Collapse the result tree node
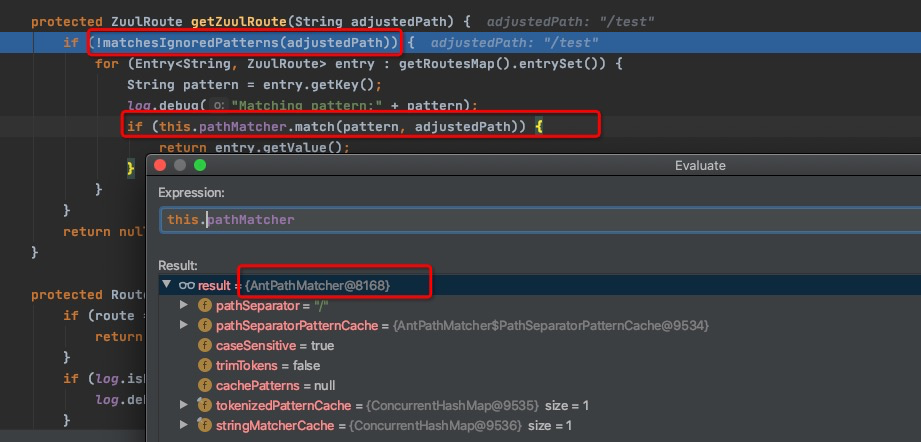The width and height of the screenshot is (921, 442). click(x=167, y=286)
